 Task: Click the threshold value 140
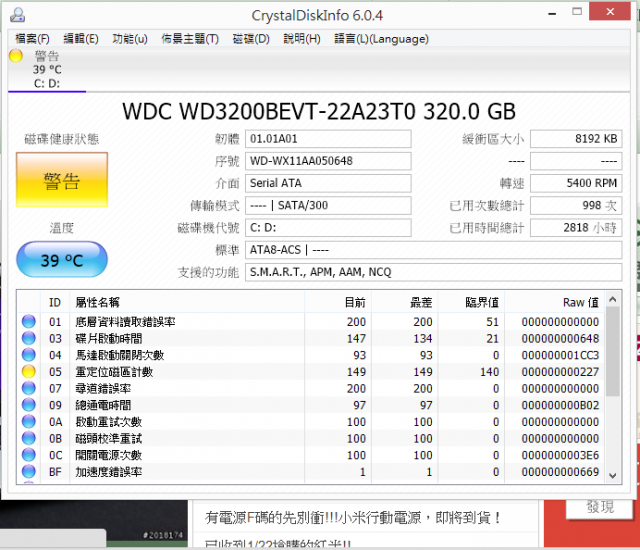(489, 372)
